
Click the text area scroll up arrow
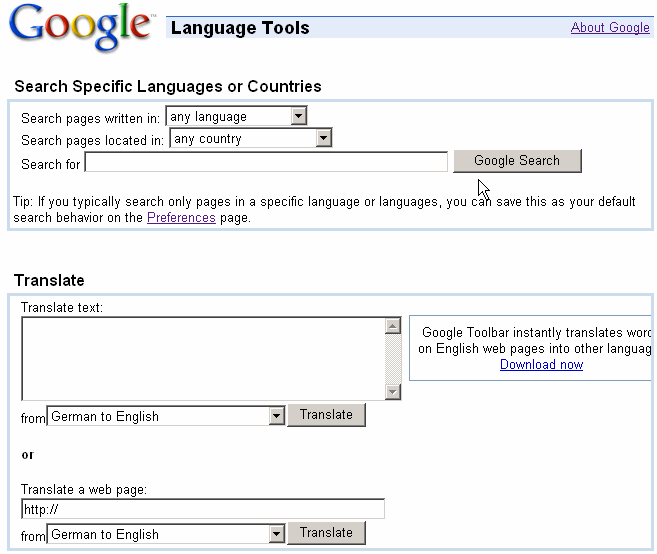point(393,326)
